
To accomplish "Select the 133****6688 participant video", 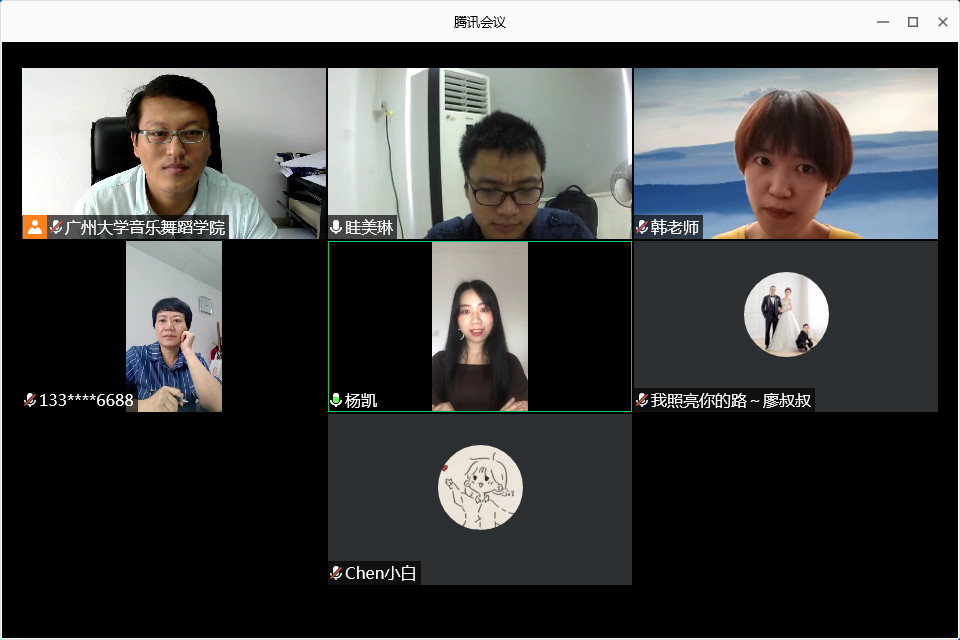I will 174,326.
